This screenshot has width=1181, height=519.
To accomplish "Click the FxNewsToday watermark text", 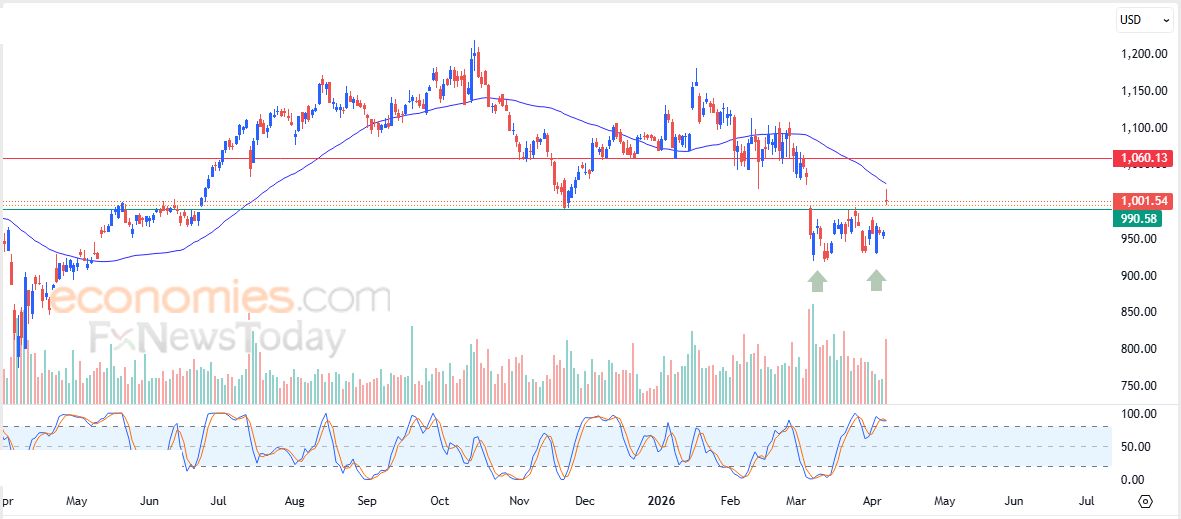I will [x=216, y=339].
